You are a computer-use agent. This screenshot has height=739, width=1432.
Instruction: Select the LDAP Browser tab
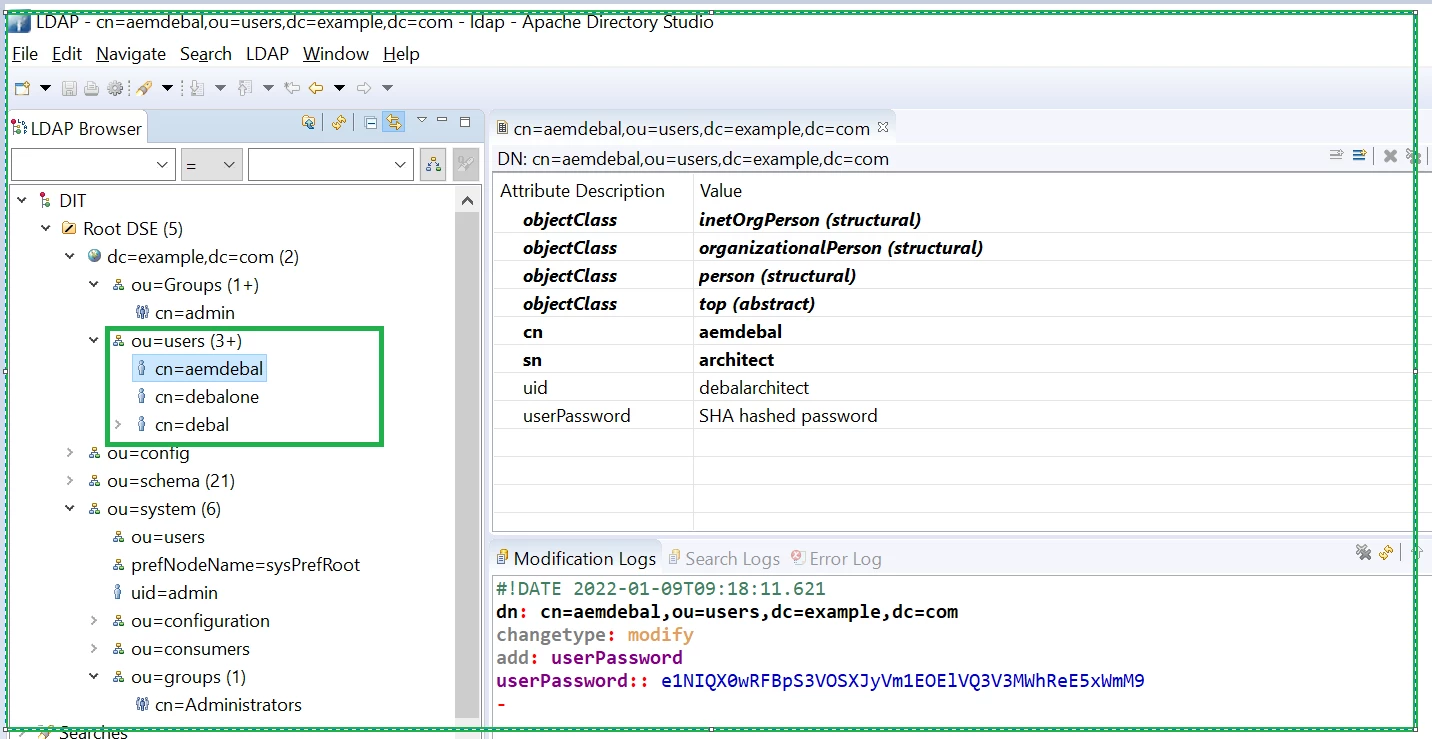tap(77, 128)
